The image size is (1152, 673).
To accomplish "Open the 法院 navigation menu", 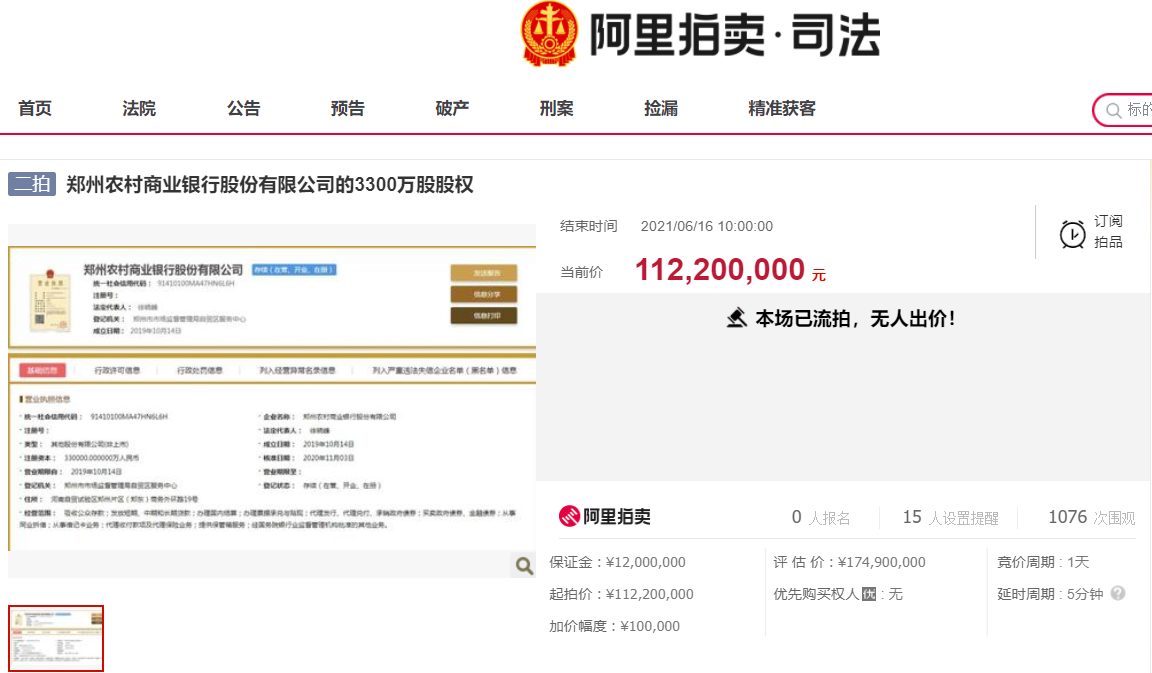I will pyautogui.click(x=138, y=109).
